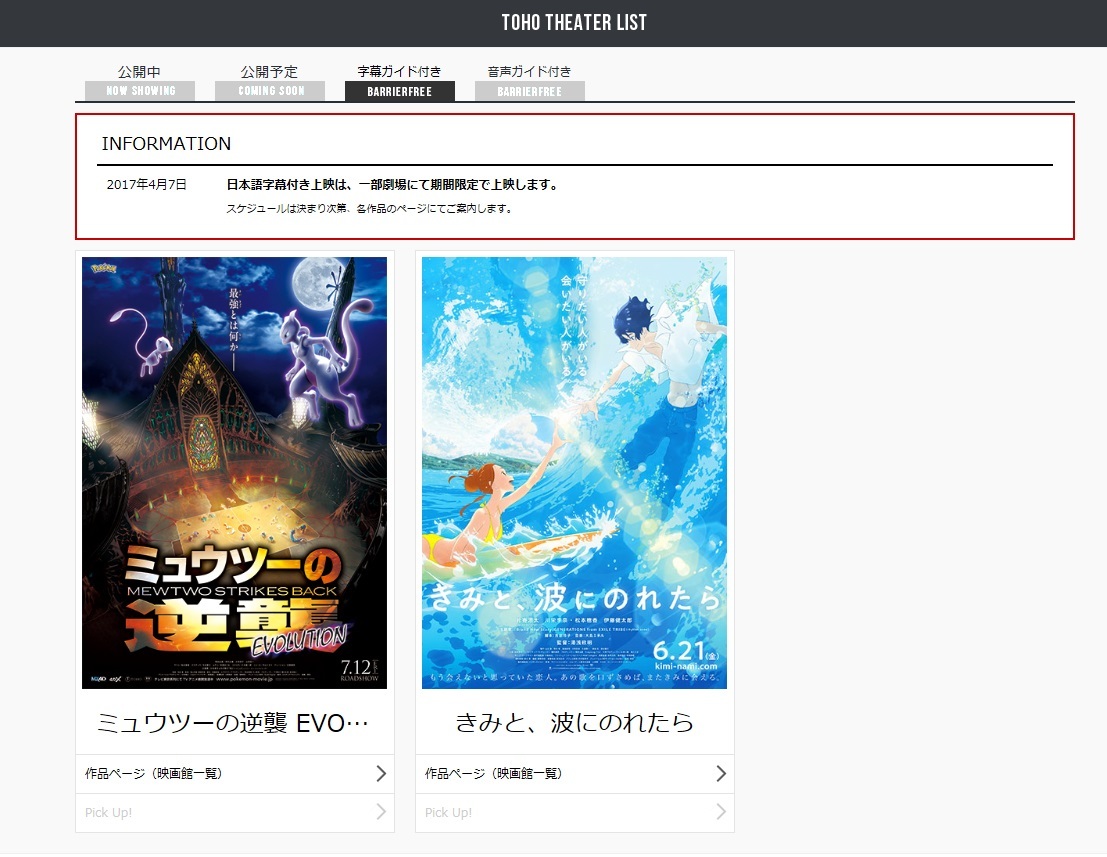Viewport: 1107px width, 857px height.
Task: Select 字幕ガイド付き Barrierfree tab
Action: coord(400,82)
